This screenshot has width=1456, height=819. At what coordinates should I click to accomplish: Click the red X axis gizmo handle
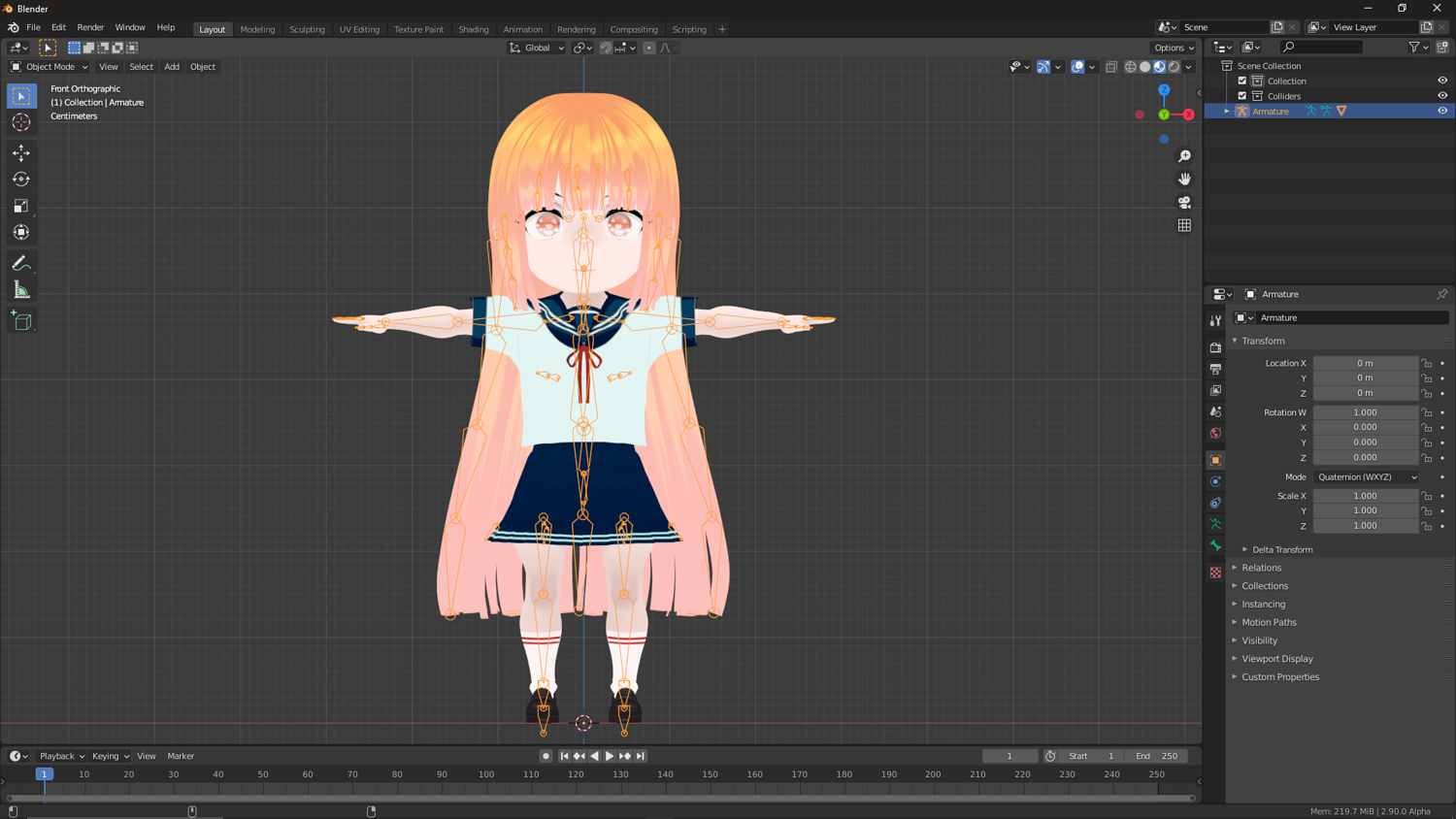pyautogui.click(x=1188, y=115)
